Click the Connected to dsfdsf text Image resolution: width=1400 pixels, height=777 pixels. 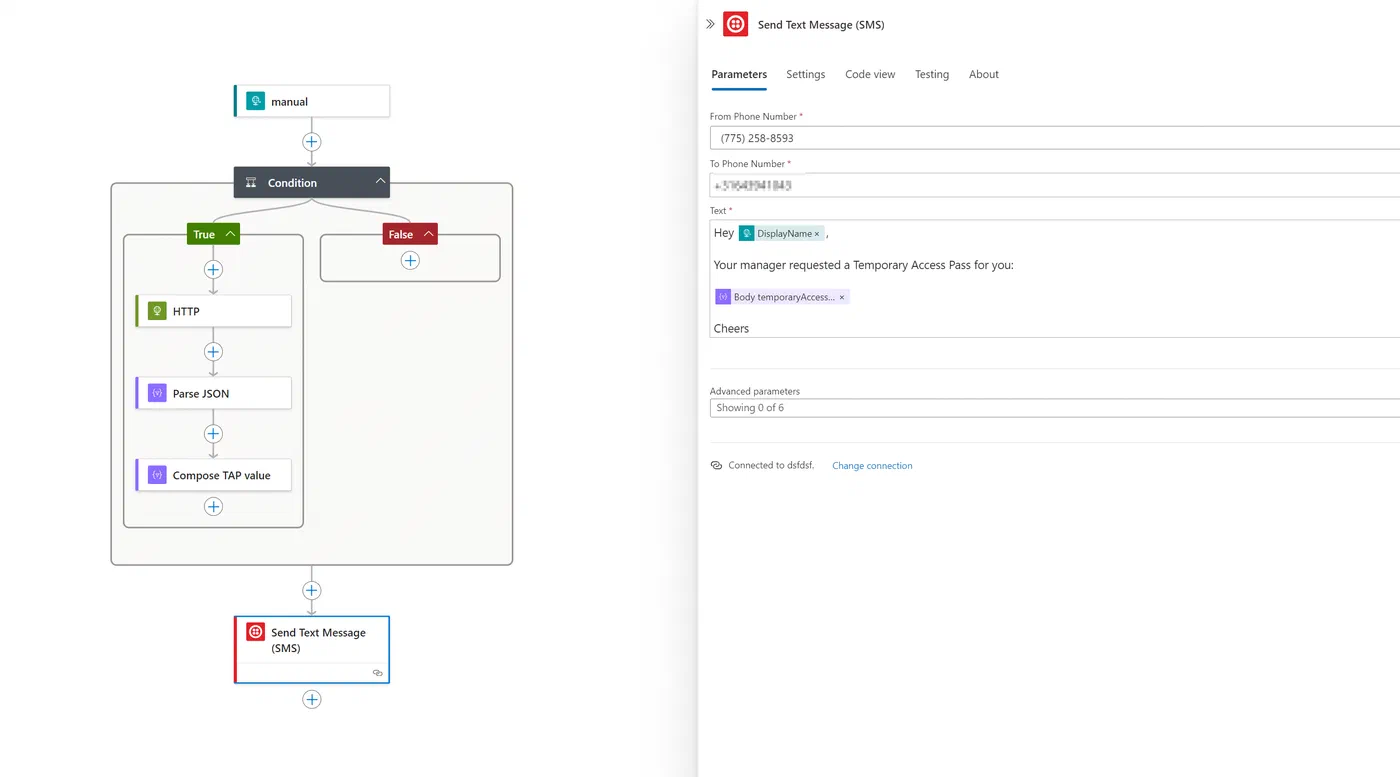pos(771,465)
